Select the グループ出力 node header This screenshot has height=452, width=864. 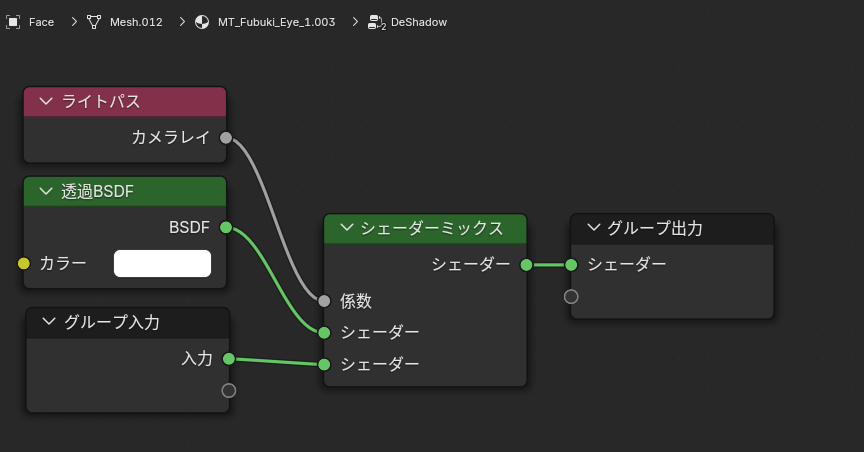pyautogui.click(x=672, y=229)
